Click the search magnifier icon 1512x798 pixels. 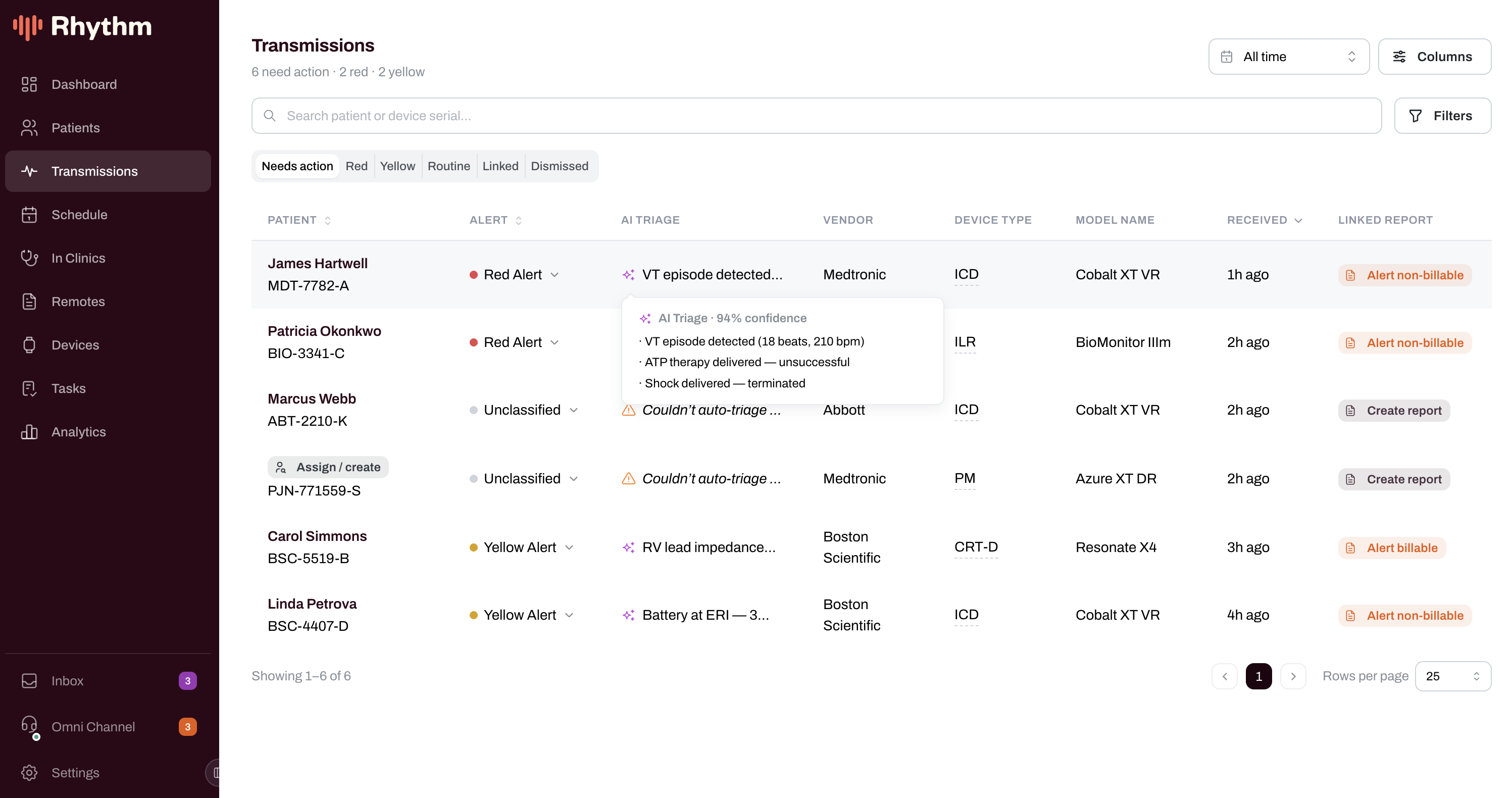269,116
